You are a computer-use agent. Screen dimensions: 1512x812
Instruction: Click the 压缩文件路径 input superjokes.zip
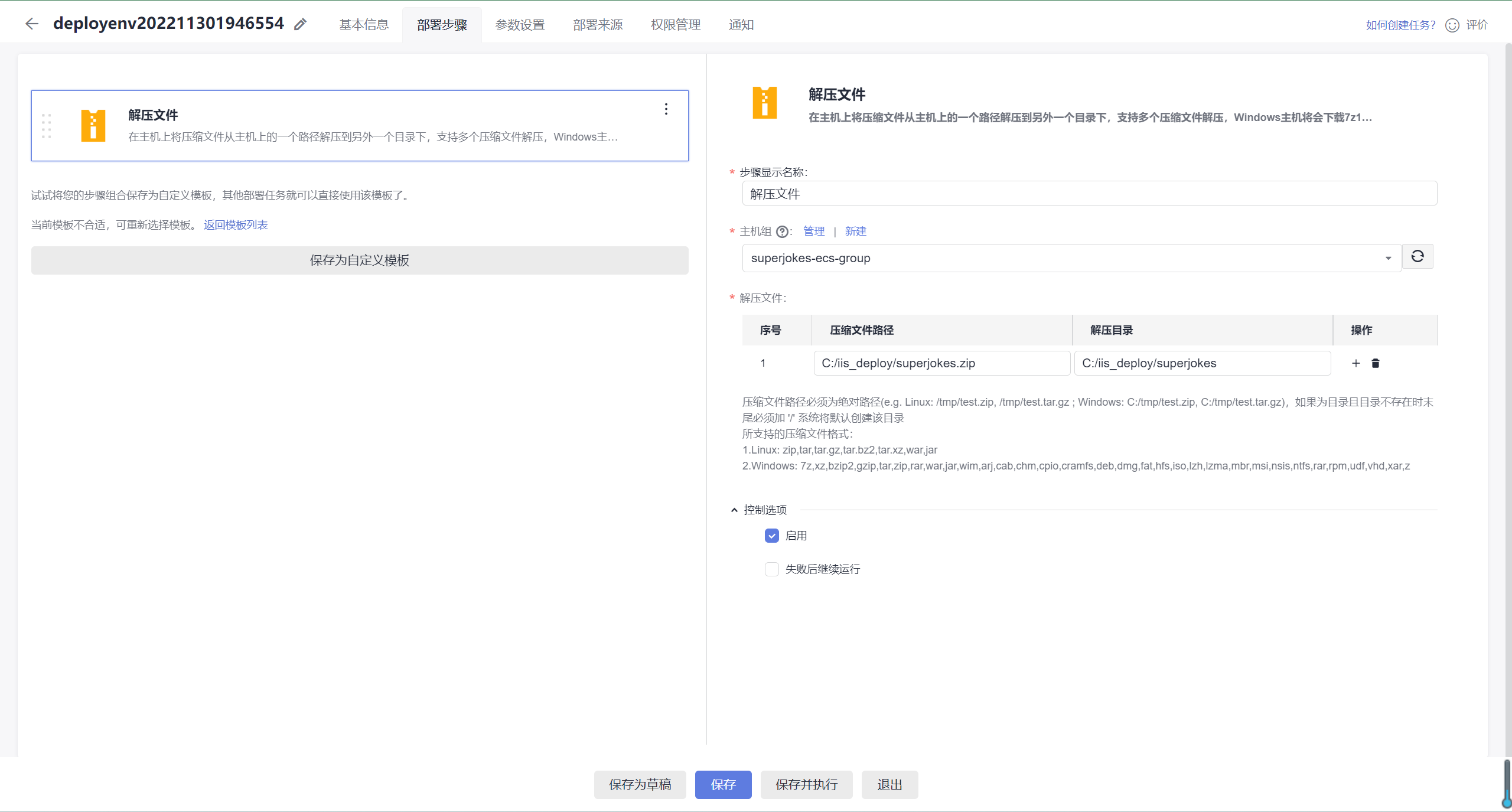941,363
